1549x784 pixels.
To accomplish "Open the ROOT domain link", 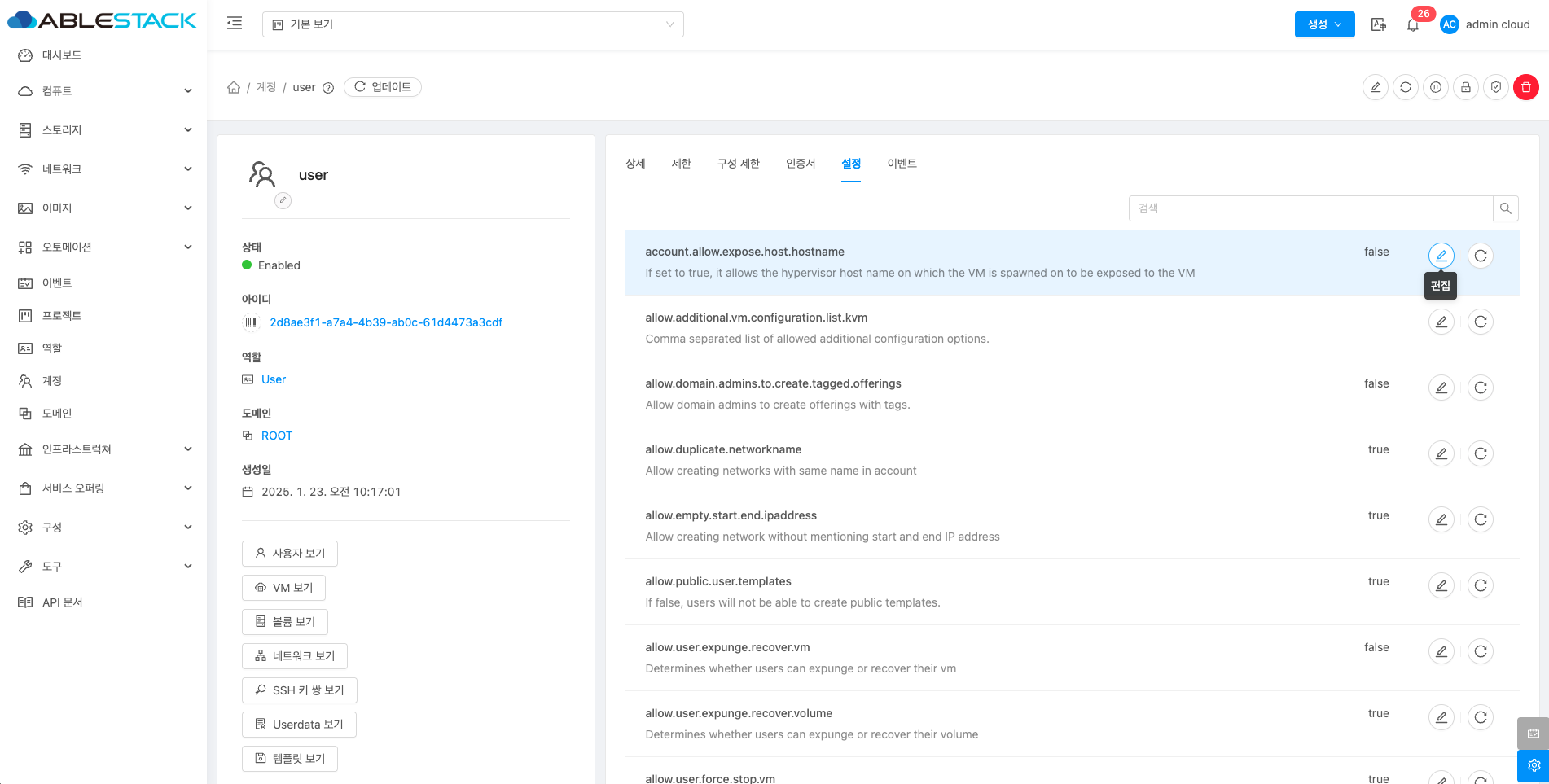I will (277, 436).
